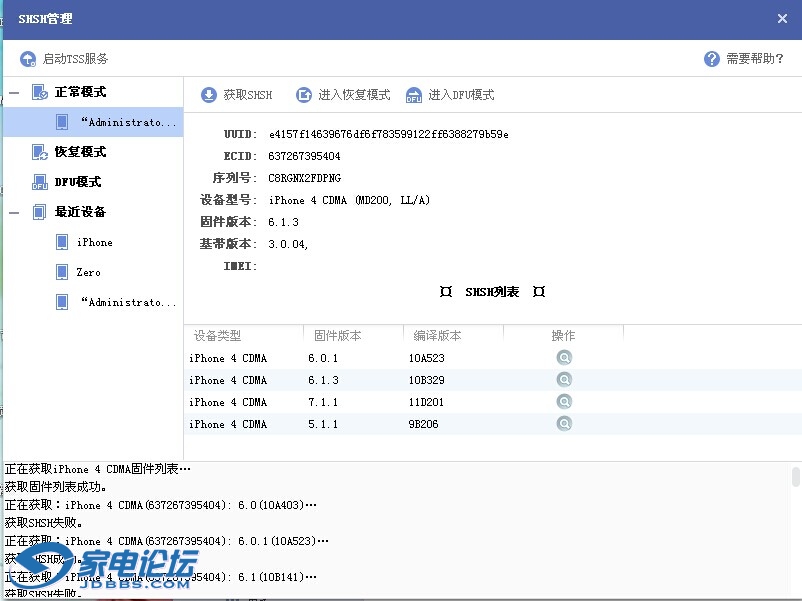Collapse the 正常模式 tree node
This screenshot has height=601, width=802.
point(14,92)
